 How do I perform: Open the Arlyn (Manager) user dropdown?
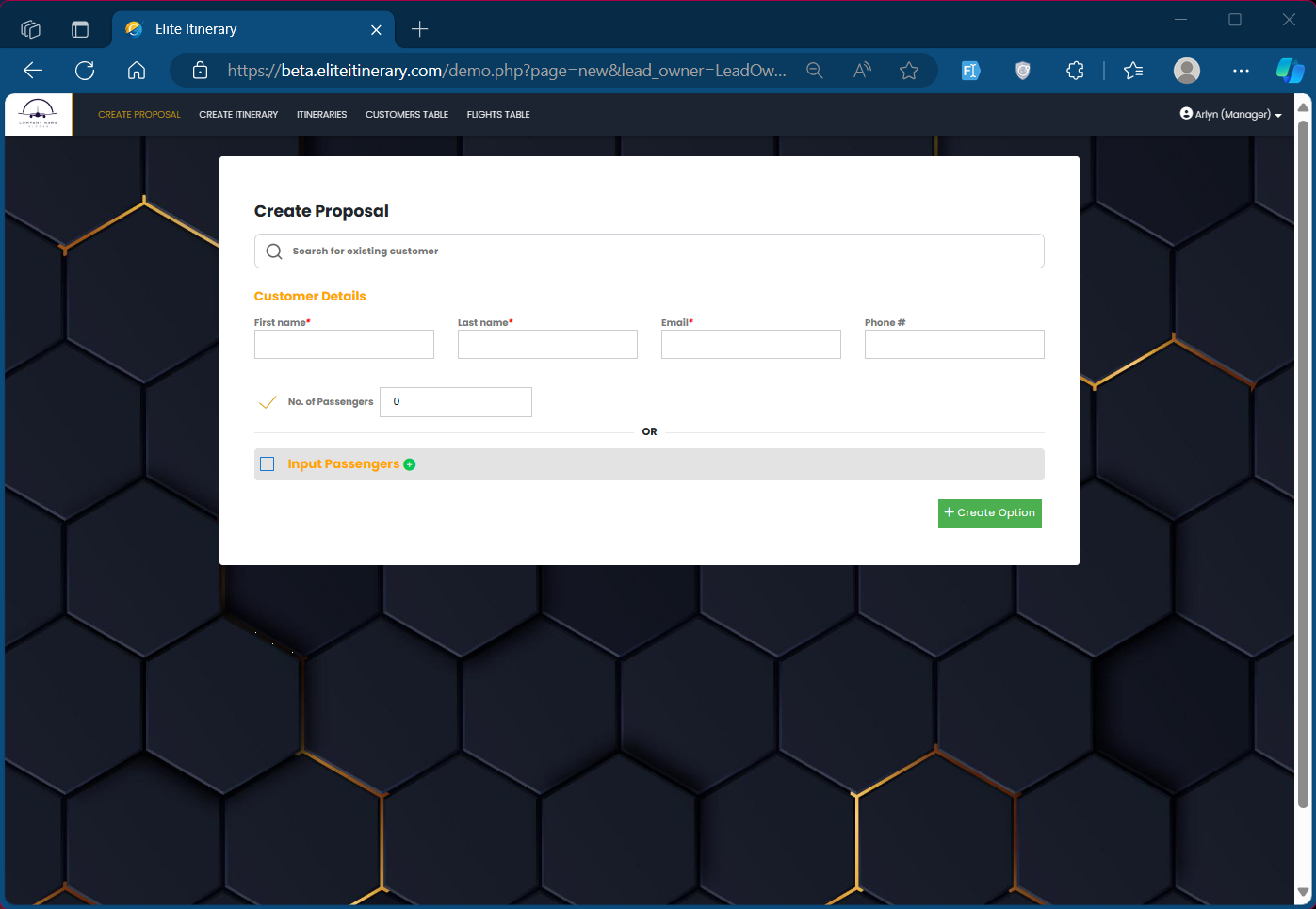pyautogui.click(x=1230, y=114)
